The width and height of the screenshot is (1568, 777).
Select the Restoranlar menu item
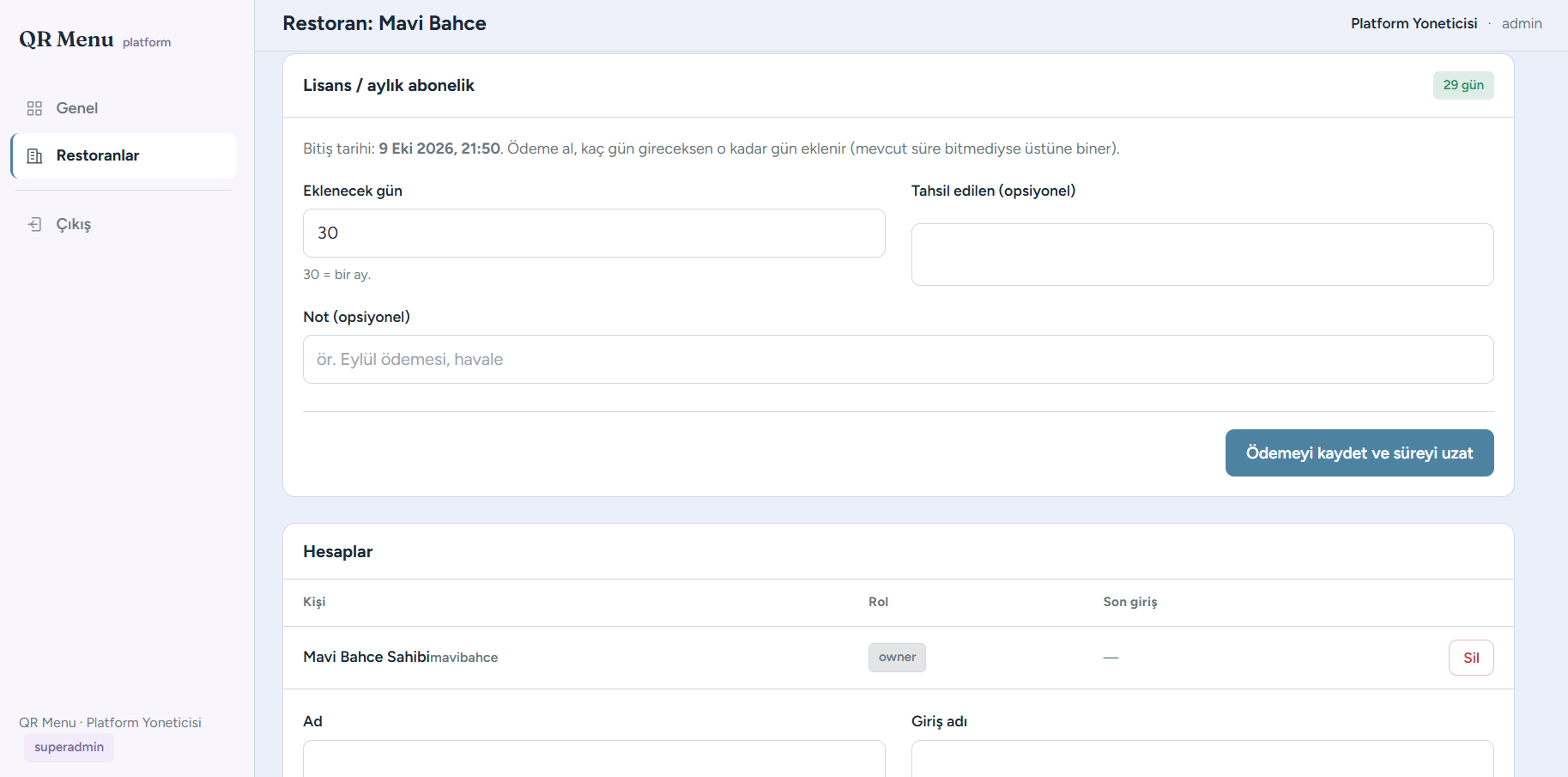[124, 155]
